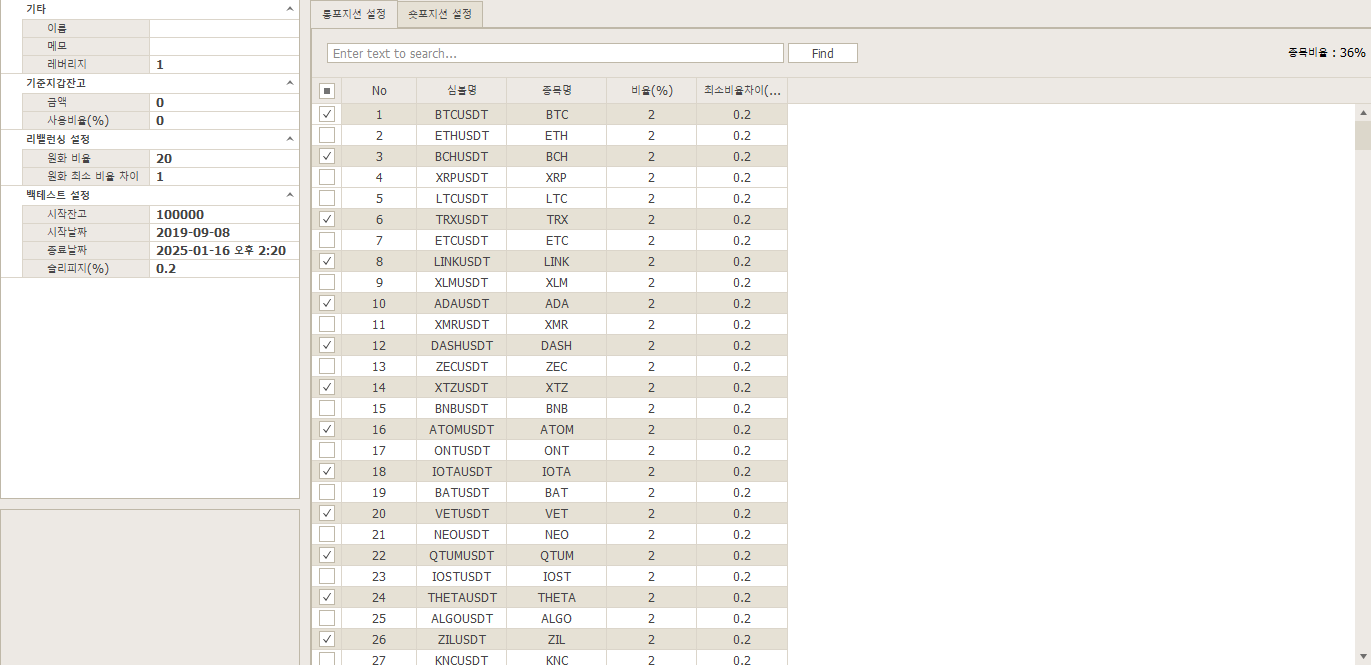Check the XRPUSDT row checkbox
The width and height of the screenshot is (1371, 665).
(327, 177)
